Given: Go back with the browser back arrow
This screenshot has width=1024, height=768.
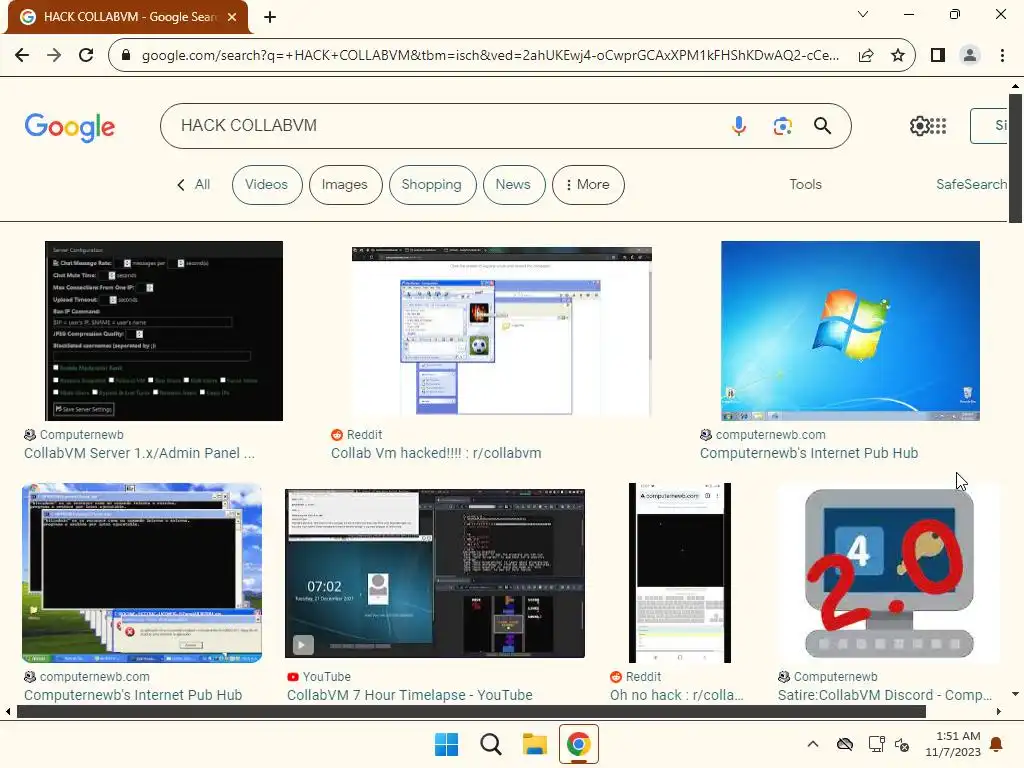Looking at the screenshot, I should (22, 55).
